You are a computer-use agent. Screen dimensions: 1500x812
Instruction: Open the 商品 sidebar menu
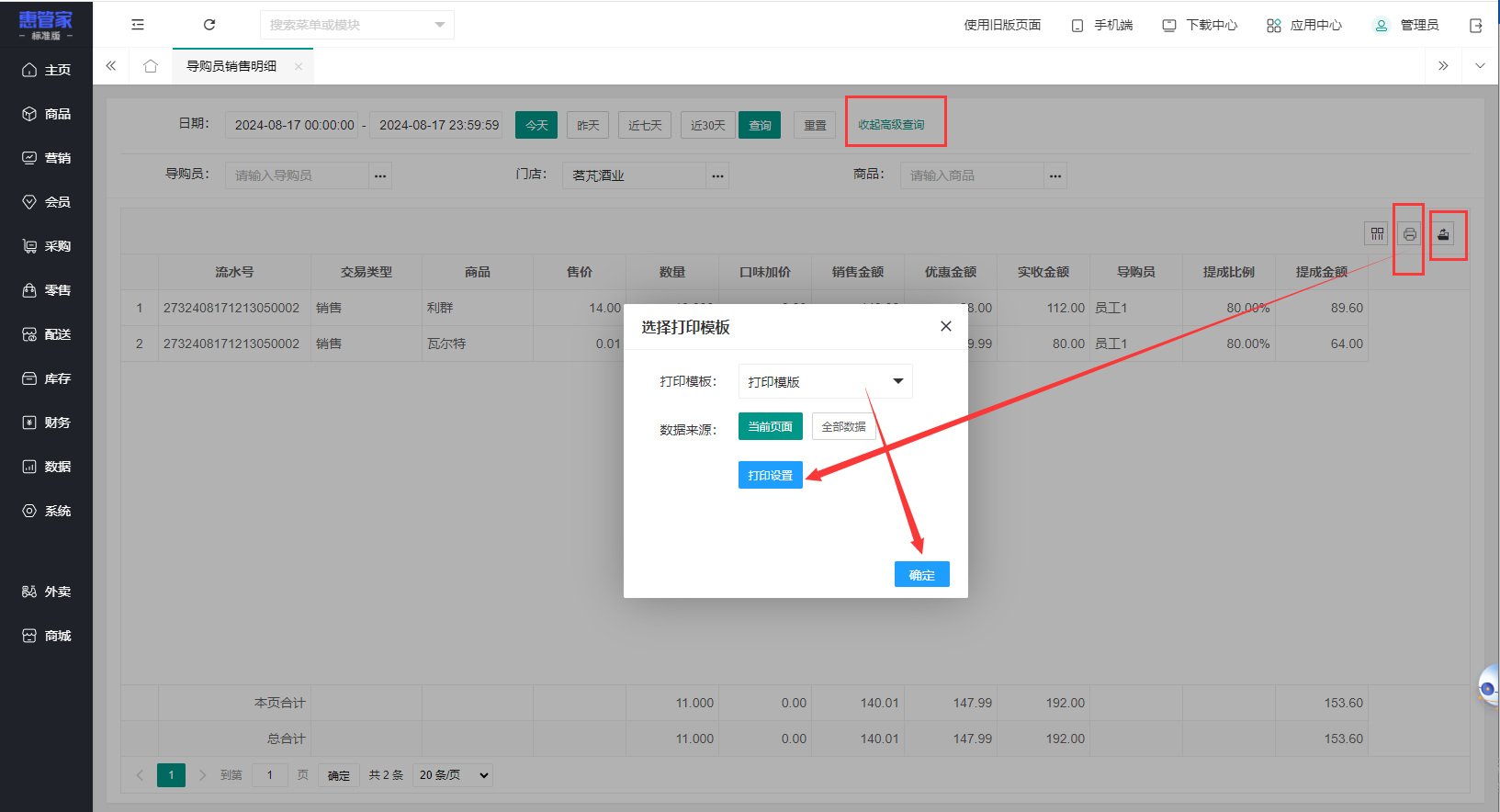[46, 114]
